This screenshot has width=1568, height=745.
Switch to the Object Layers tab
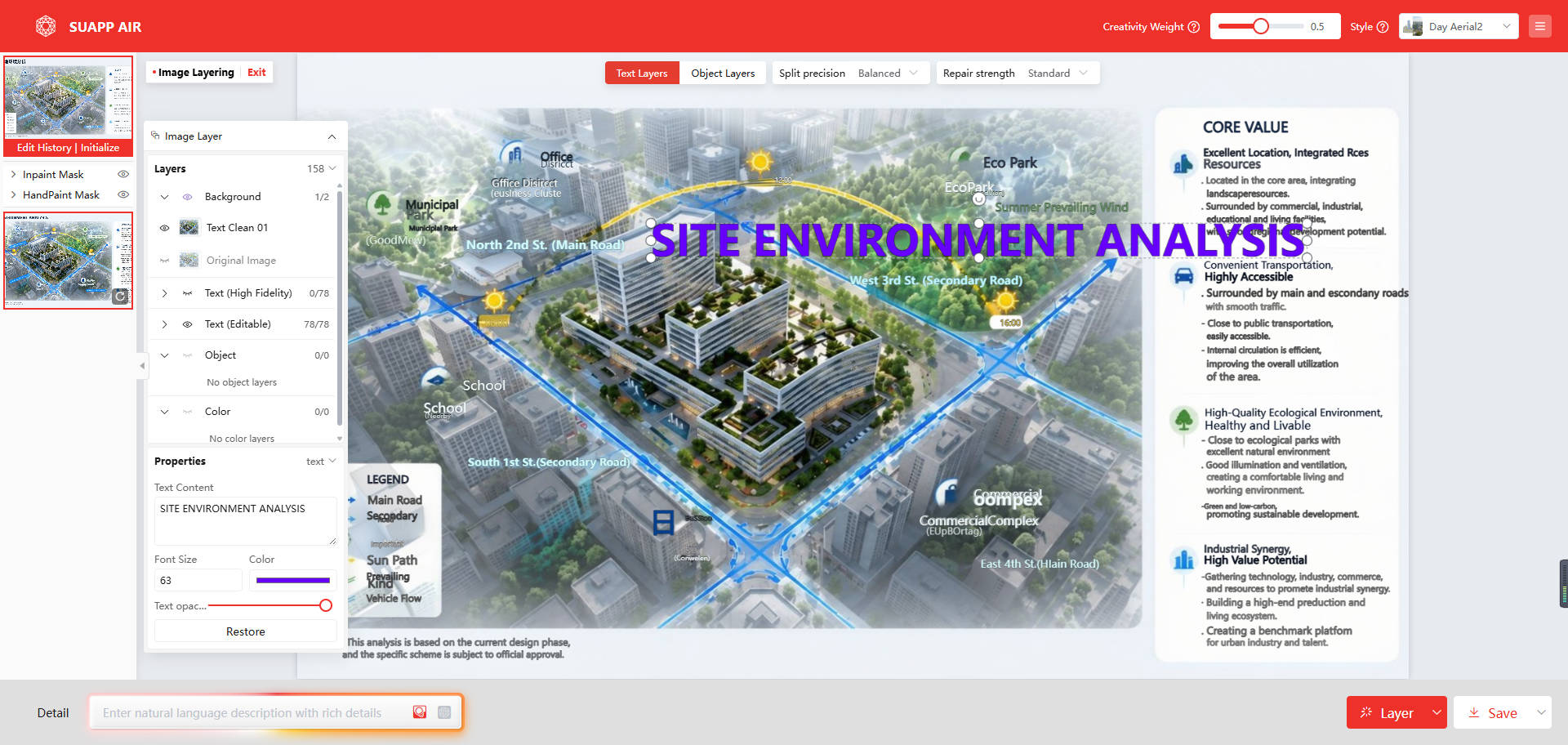[x=723, y=73]
